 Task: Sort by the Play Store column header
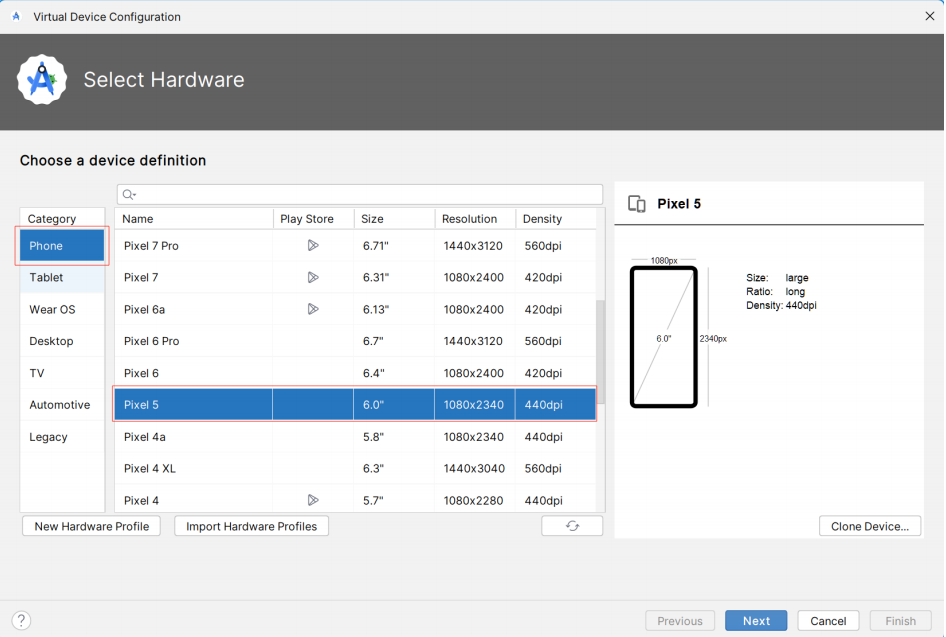tap(313, 218)
